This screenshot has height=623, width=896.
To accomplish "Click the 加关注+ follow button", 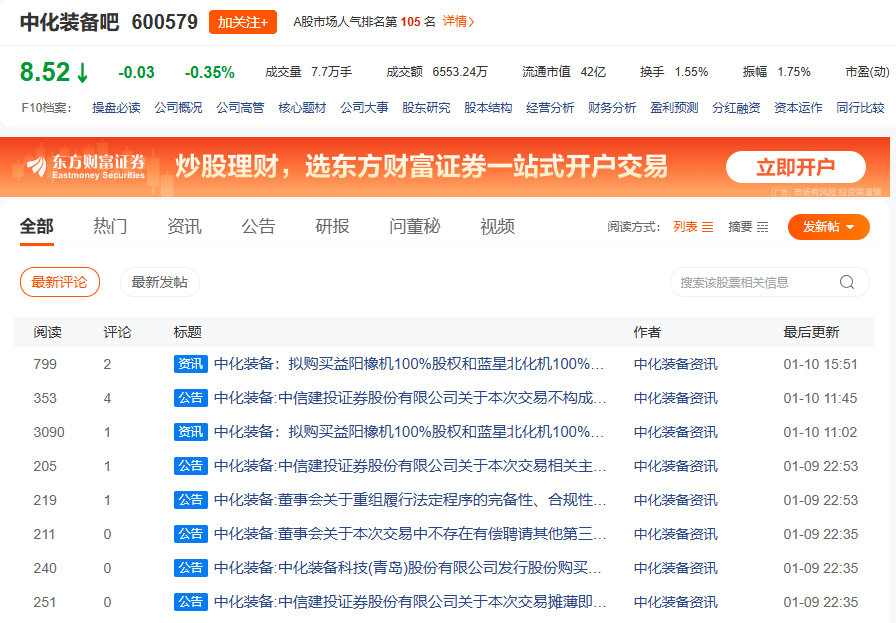I will 242,22.
